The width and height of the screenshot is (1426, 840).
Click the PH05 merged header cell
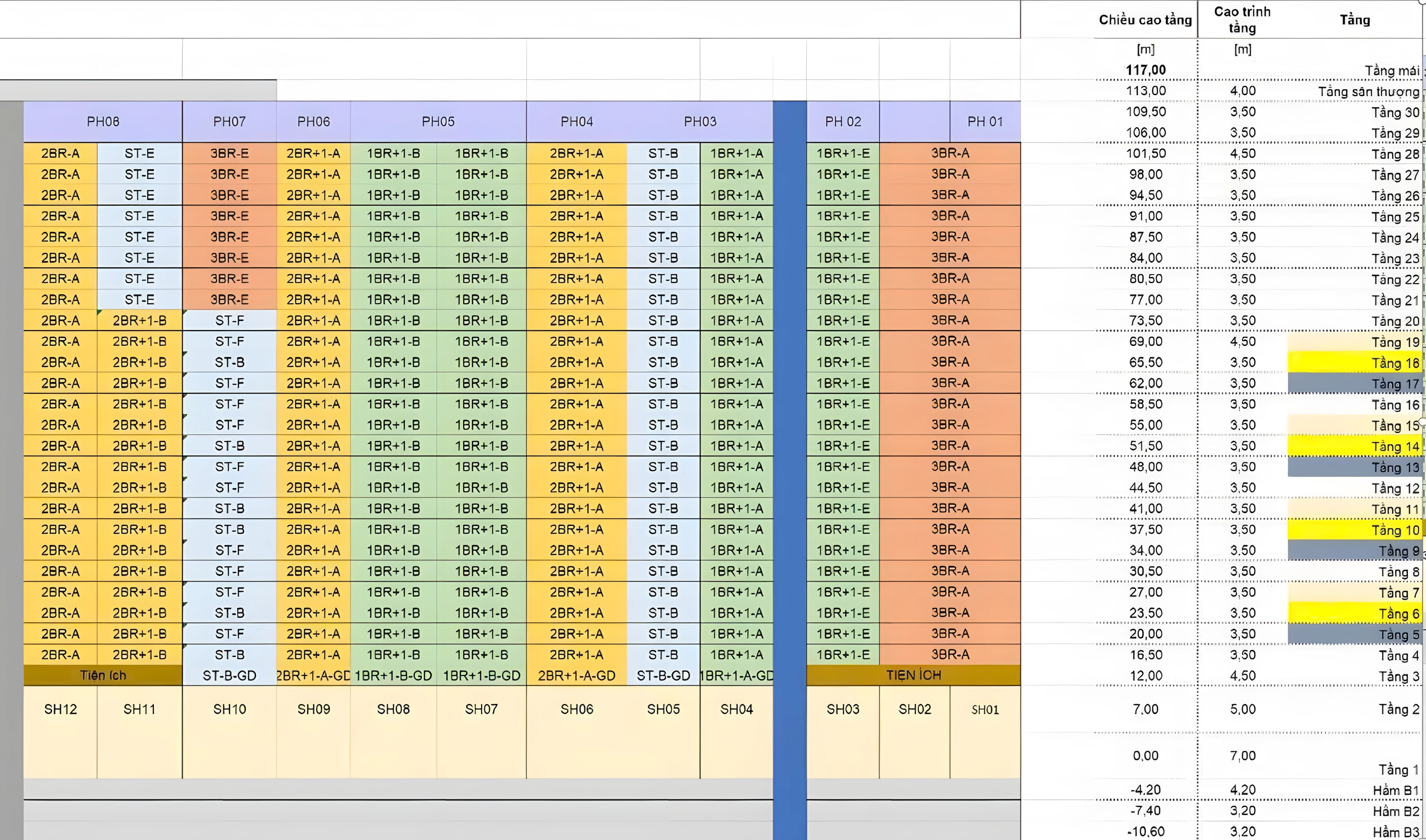click(x=438, y=122)
